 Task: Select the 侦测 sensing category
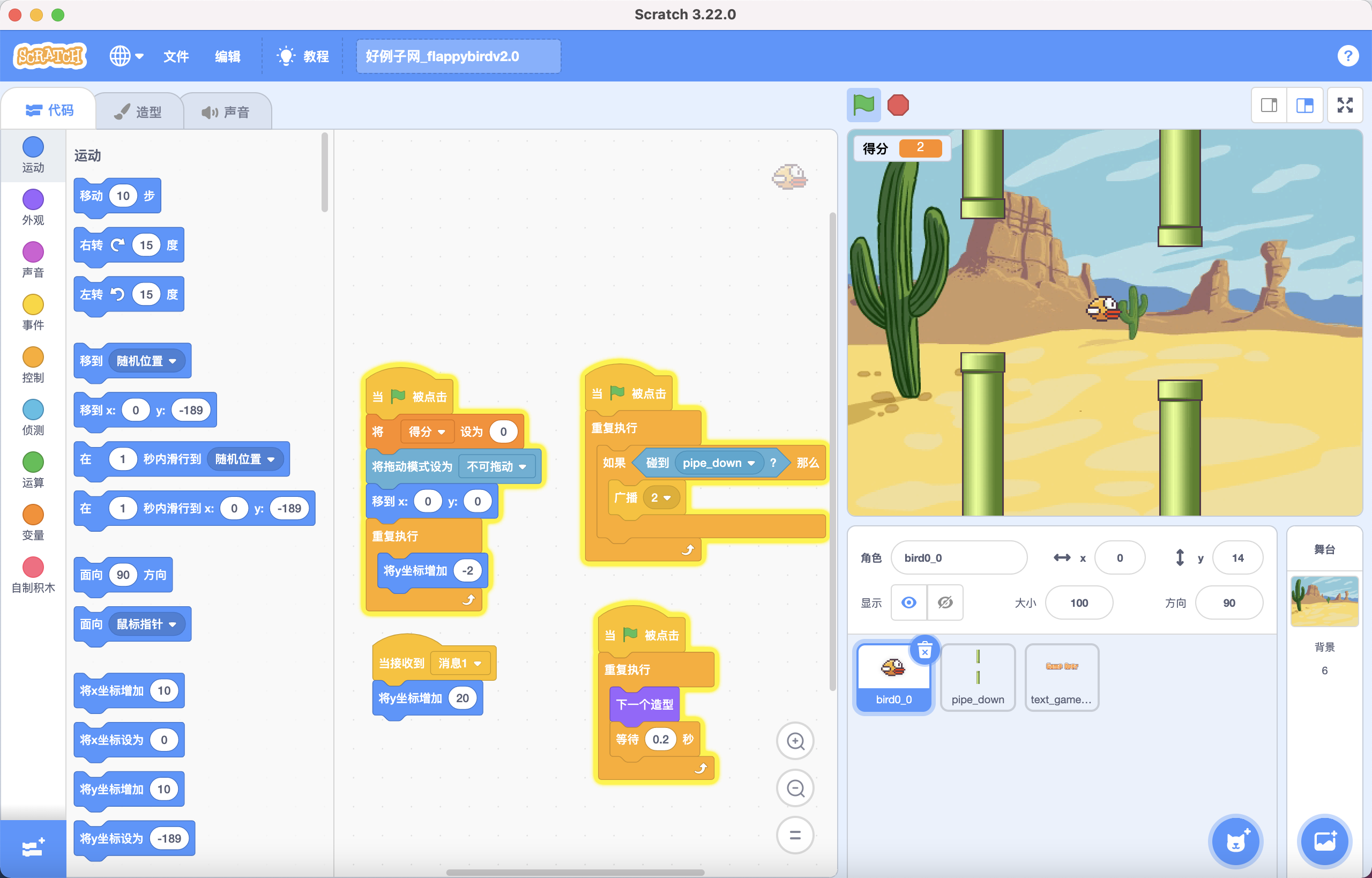[x=33, y=418]
